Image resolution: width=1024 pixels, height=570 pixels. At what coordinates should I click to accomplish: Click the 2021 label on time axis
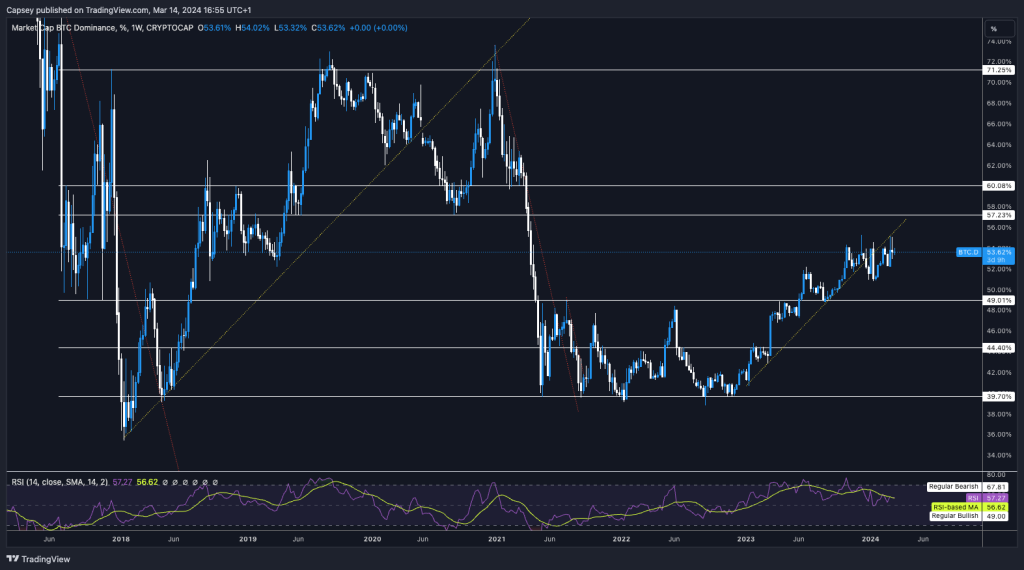[x=497, y=538]
